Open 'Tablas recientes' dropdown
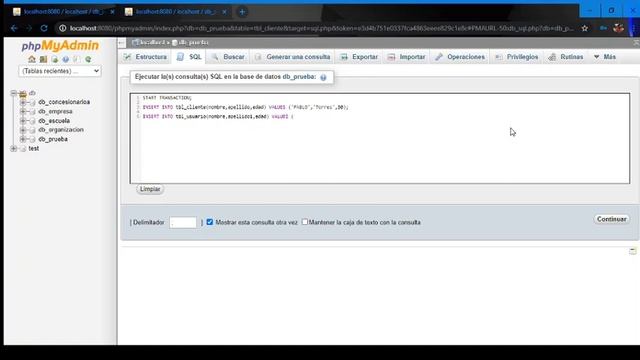 [x=60, y=71]
